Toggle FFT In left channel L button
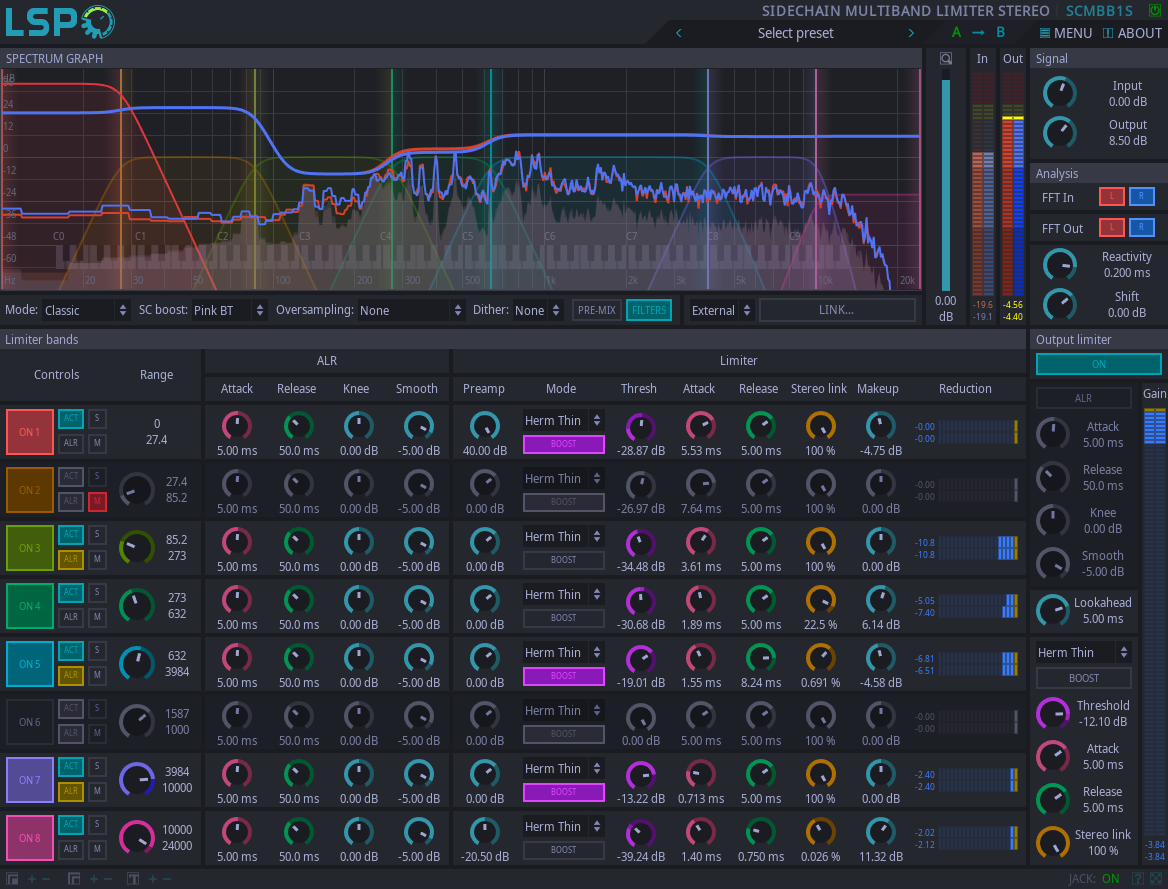 coord(1111,197)
